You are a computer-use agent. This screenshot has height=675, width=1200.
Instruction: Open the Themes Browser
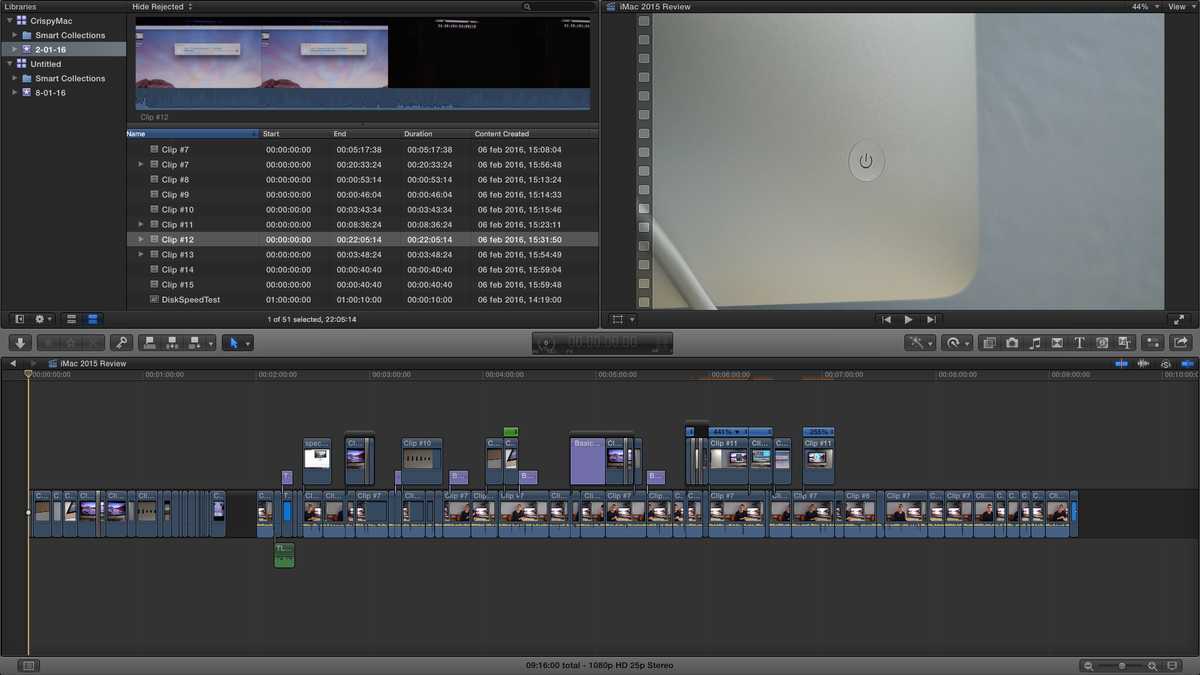click(1124, 343)
